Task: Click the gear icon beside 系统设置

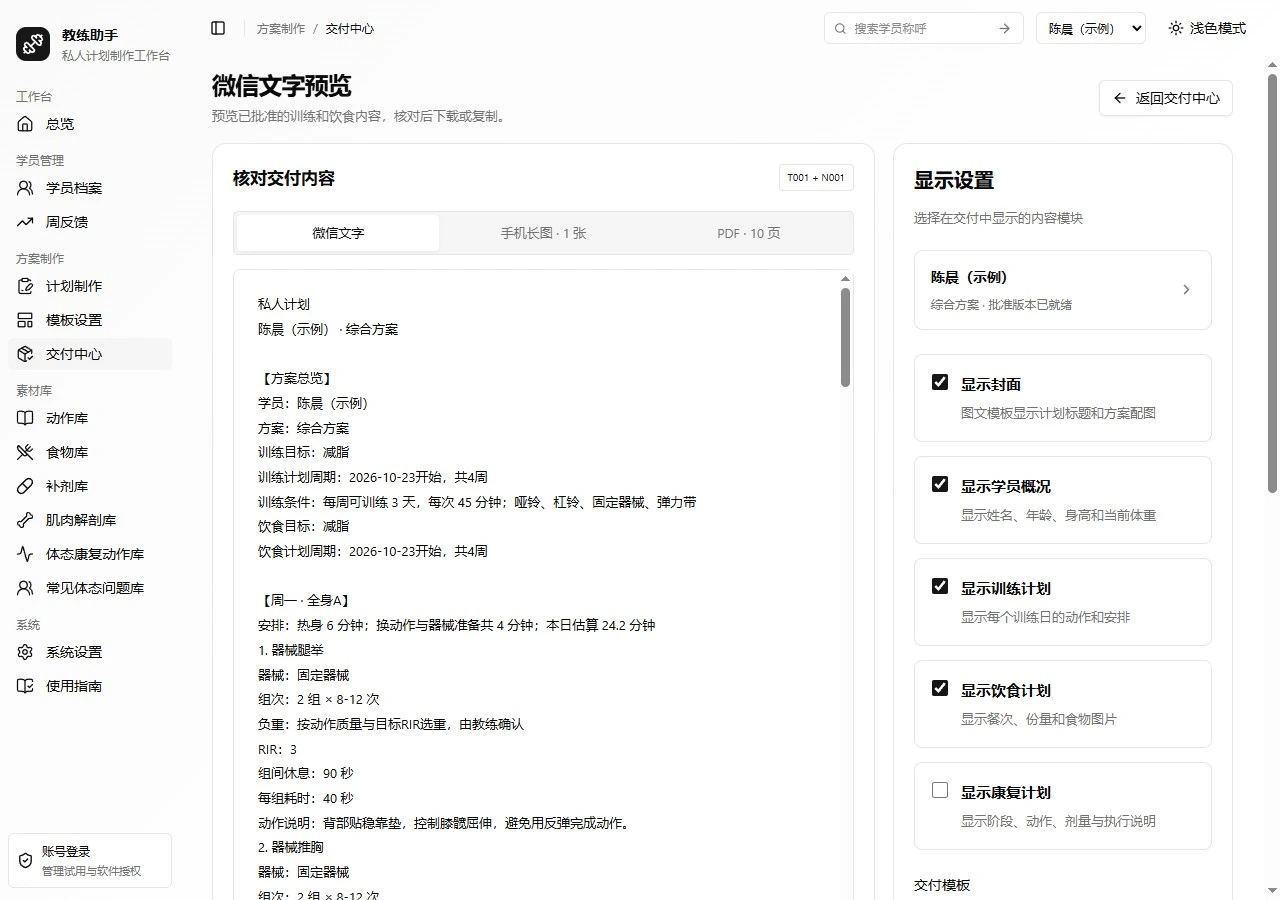Action: (x=26, y=652)
